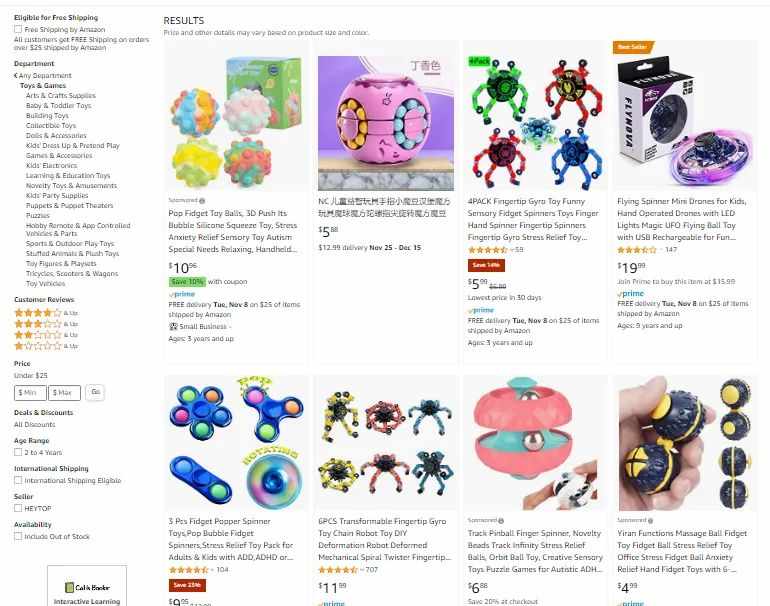Select the Toys & Games department
The width and height of the screenshot is (770, 606).
click(43, 85)
